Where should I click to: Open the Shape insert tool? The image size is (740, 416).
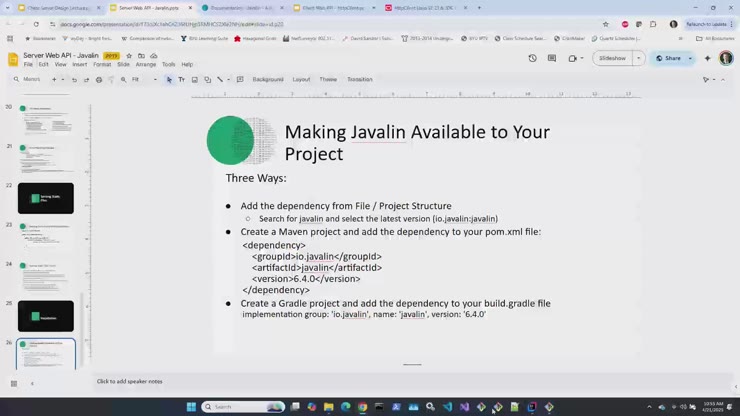(x=207, y=79)
